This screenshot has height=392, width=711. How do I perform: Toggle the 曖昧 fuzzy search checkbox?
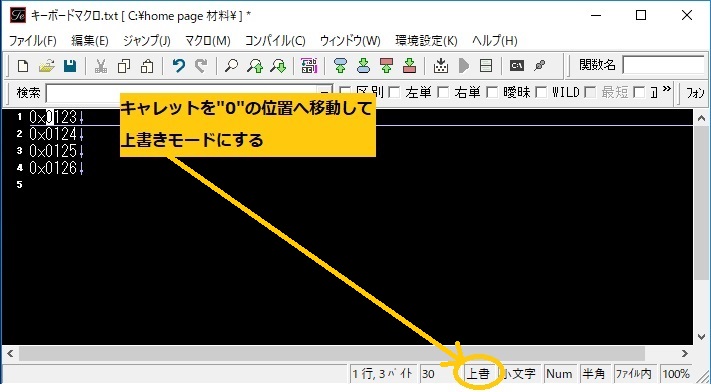[492, 93]
